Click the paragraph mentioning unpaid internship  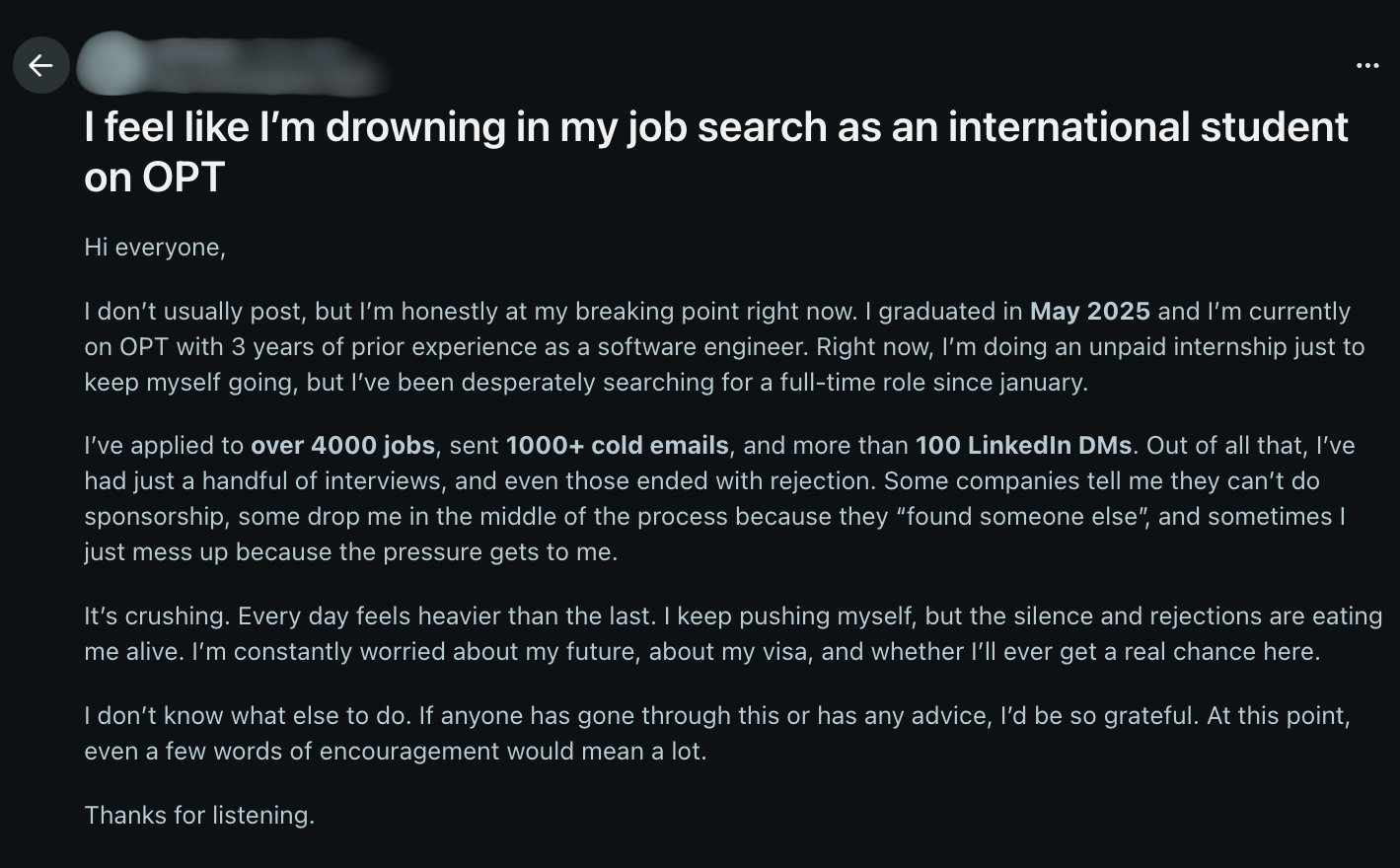pos(691,346)
